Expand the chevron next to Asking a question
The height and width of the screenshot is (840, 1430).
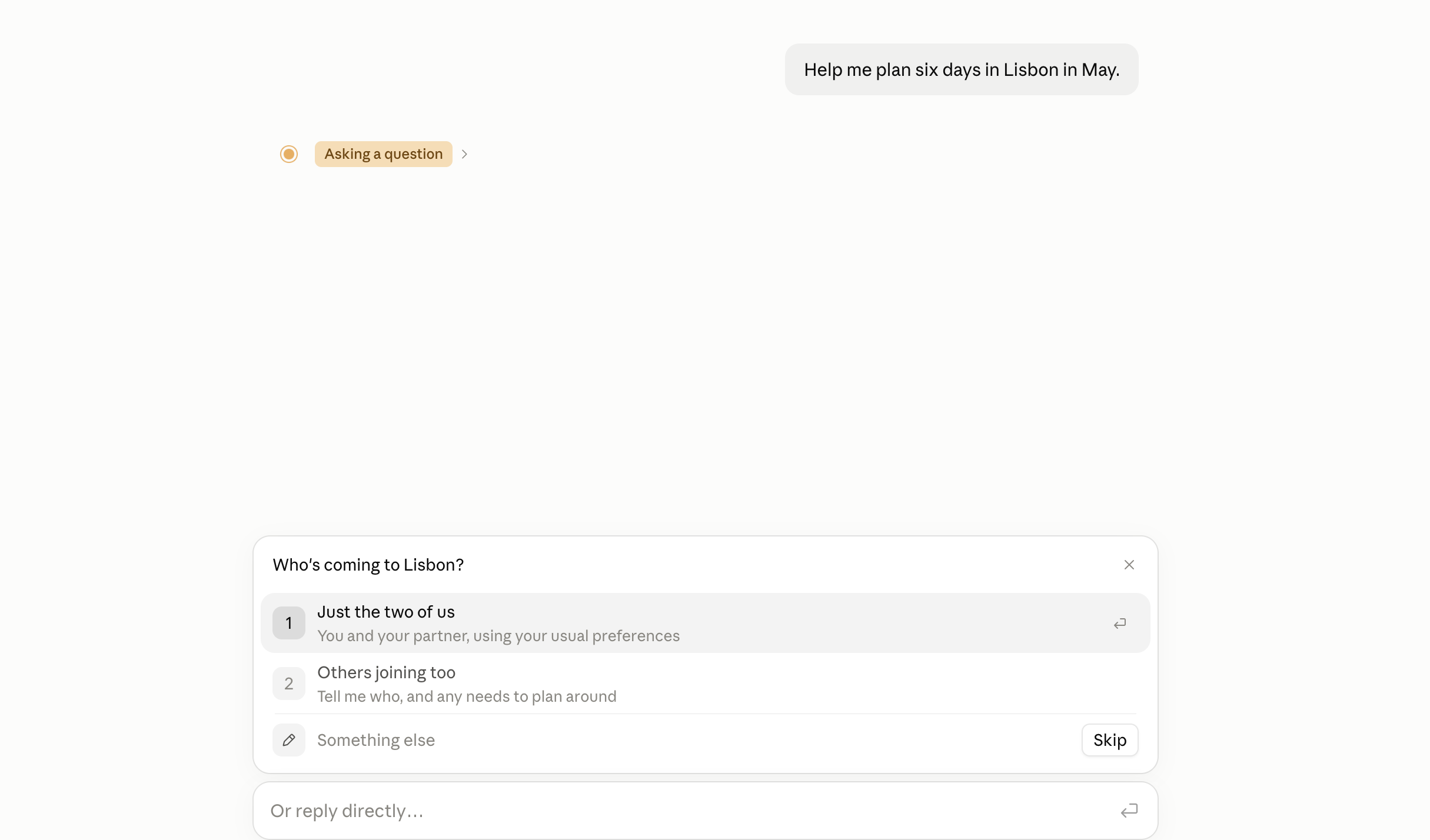pos(464,154)
